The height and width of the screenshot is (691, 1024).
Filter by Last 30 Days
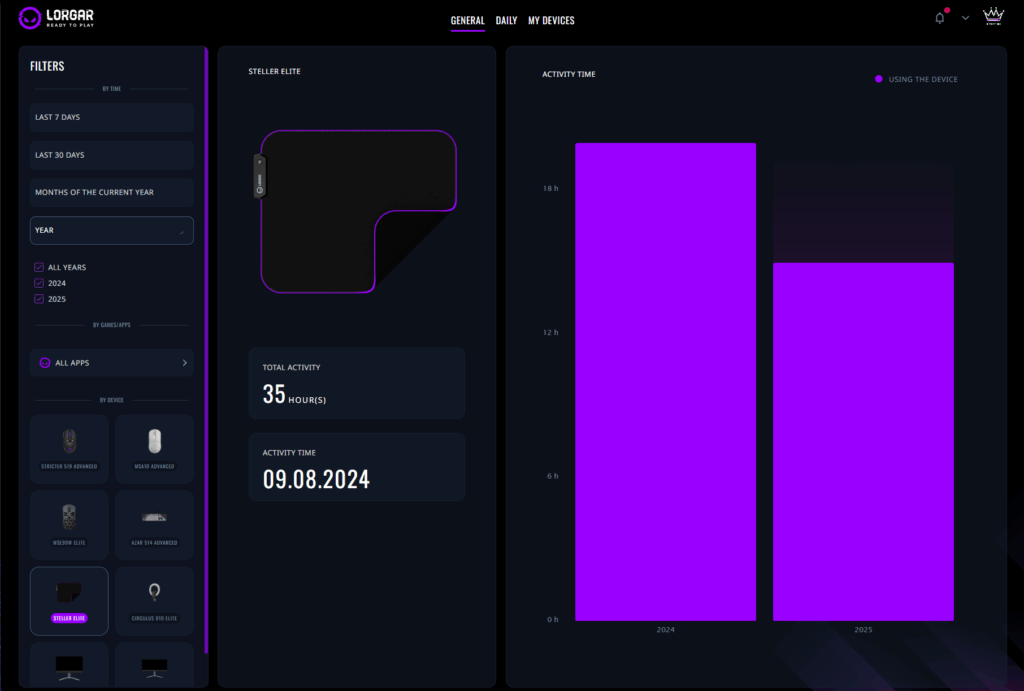(x=111, y=155)
